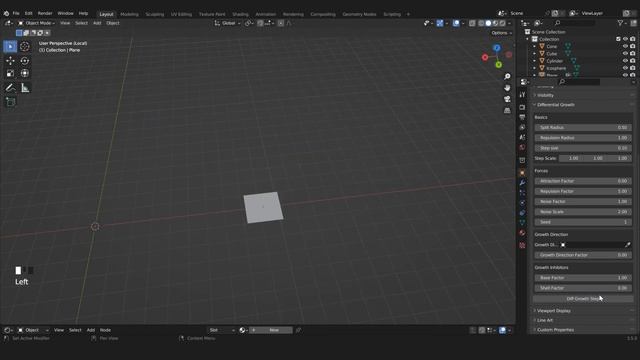The height and width of the screenshot is (360, 640).
Task: Open the Options dropdown in viewport
Action: 501,33
